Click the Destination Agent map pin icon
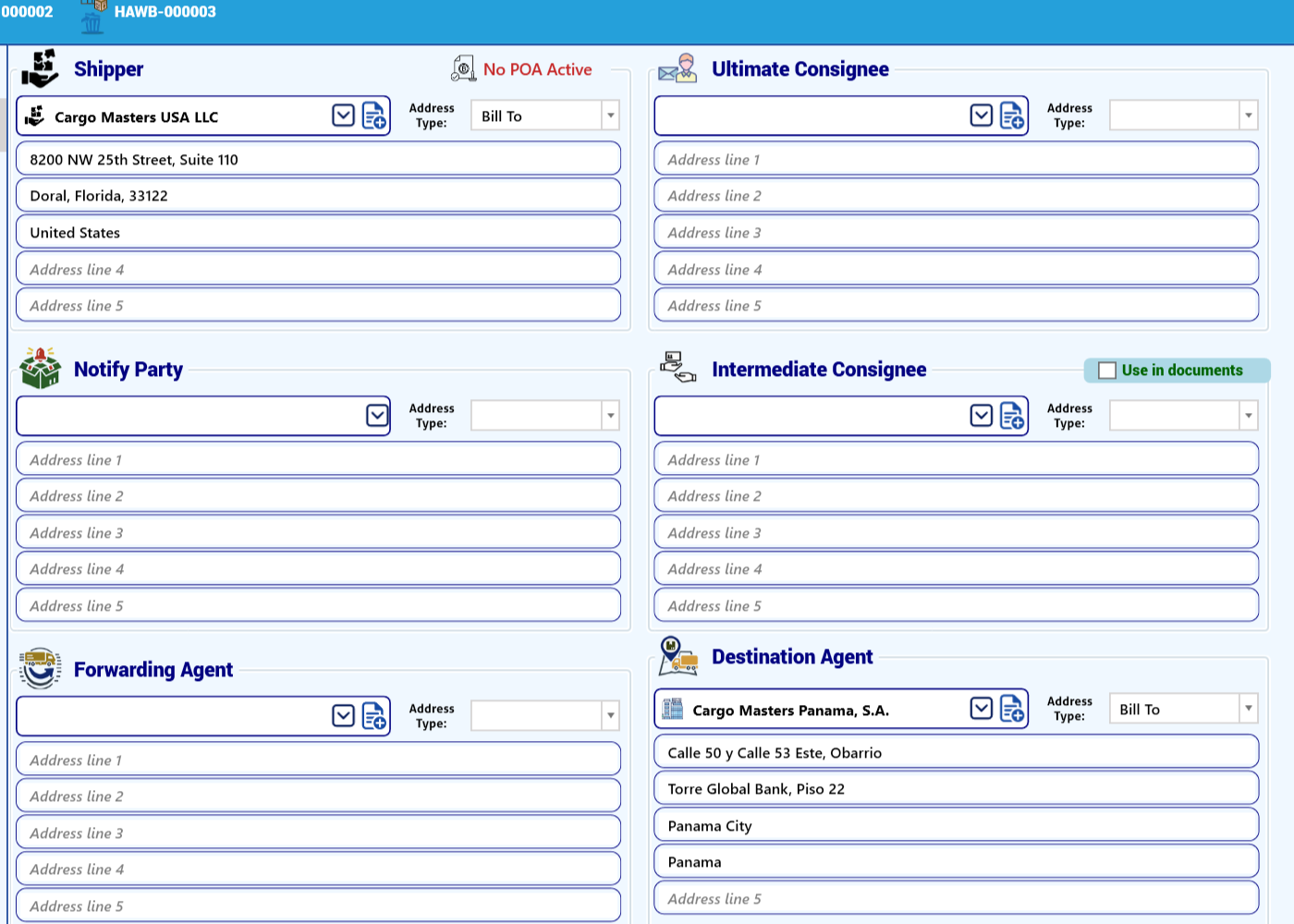1294x924 pixels. pos(678,656)
